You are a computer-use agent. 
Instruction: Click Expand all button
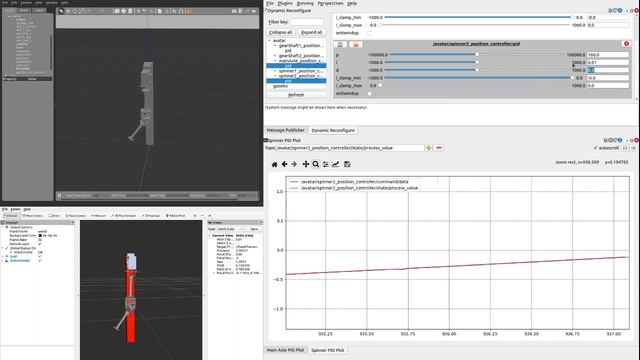click(x=311, y=32)
